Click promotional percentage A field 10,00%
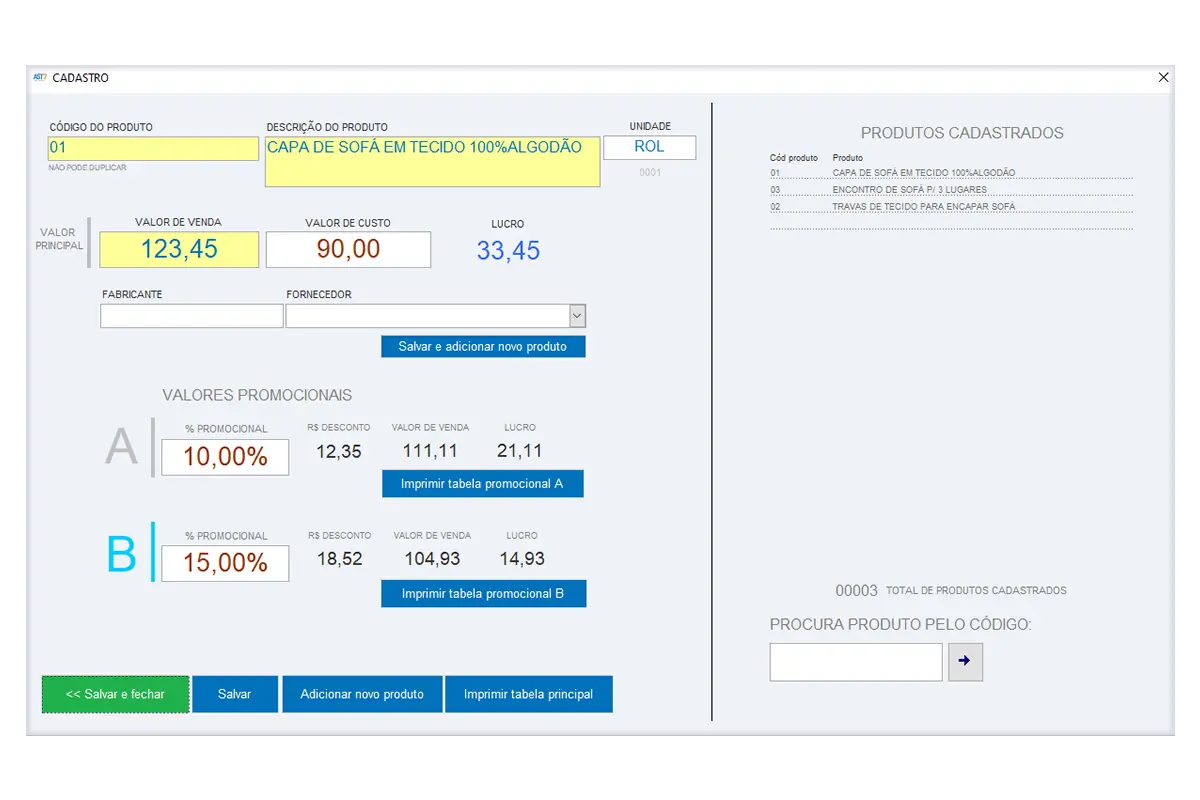Image resolution: width=1200 pixels, height=800 pixels. click(225, 457)
